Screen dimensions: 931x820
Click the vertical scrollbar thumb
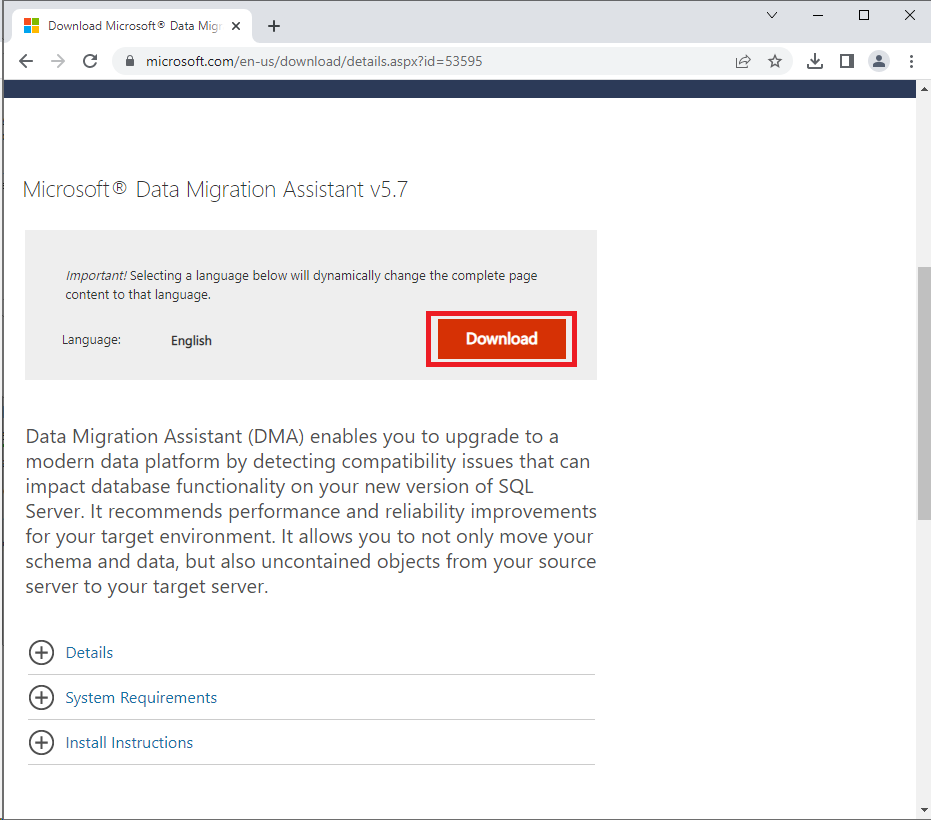[924, 393]
